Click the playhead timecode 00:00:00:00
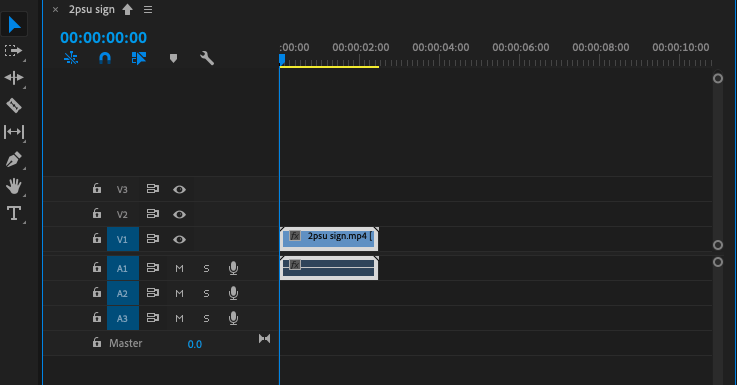 tap(103, 38)
